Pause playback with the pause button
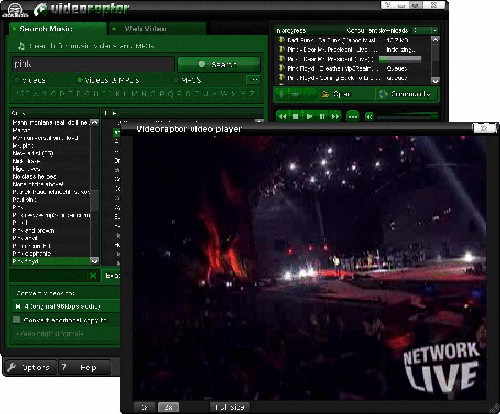The image size is (500, 414). coord(322,117)
